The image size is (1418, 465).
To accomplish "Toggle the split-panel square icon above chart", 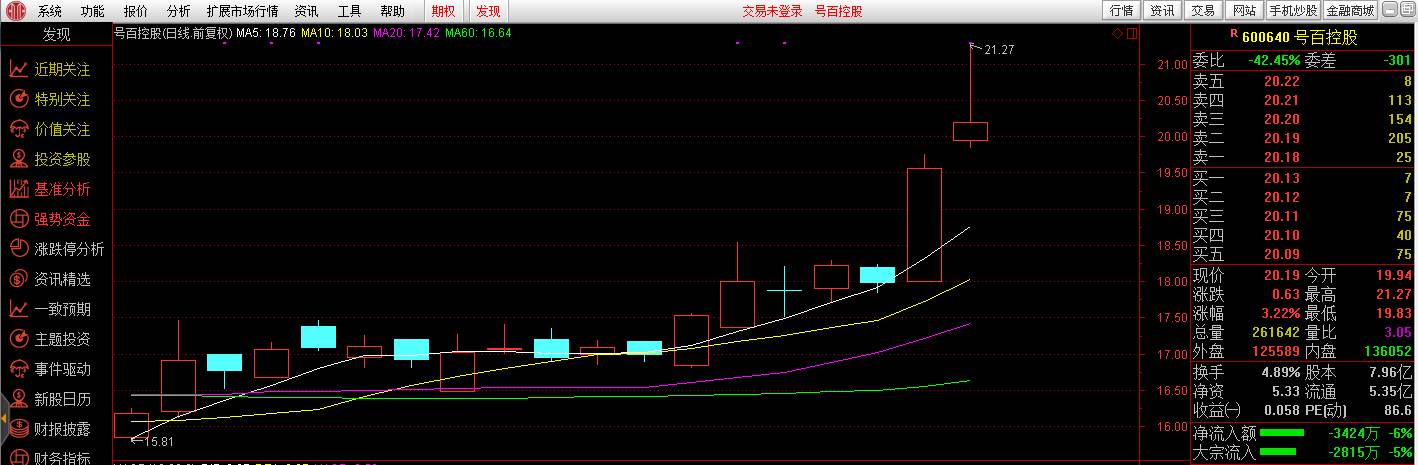I will point(1133,34).
